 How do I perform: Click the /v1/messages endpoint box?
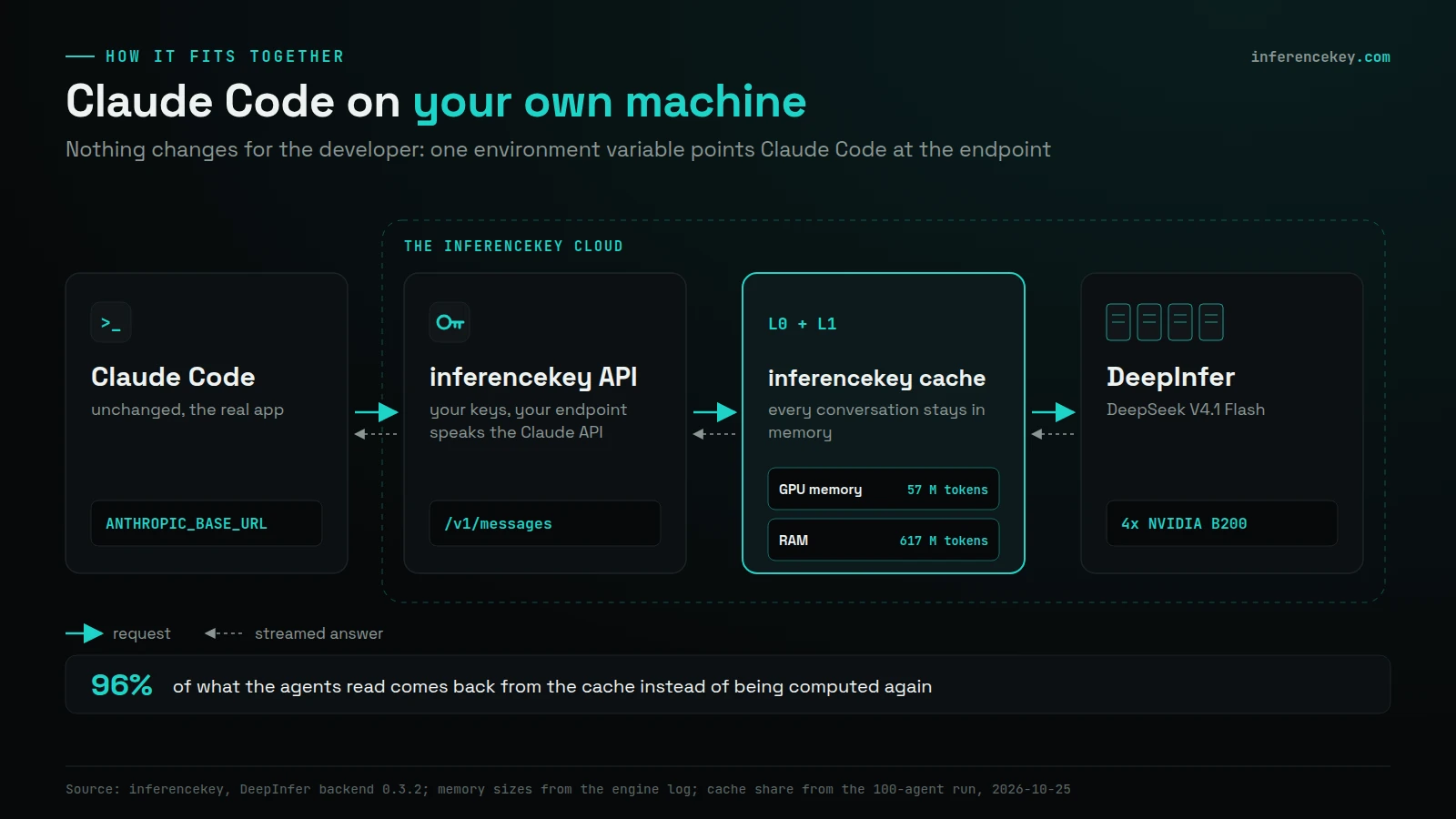coord(545,523)
